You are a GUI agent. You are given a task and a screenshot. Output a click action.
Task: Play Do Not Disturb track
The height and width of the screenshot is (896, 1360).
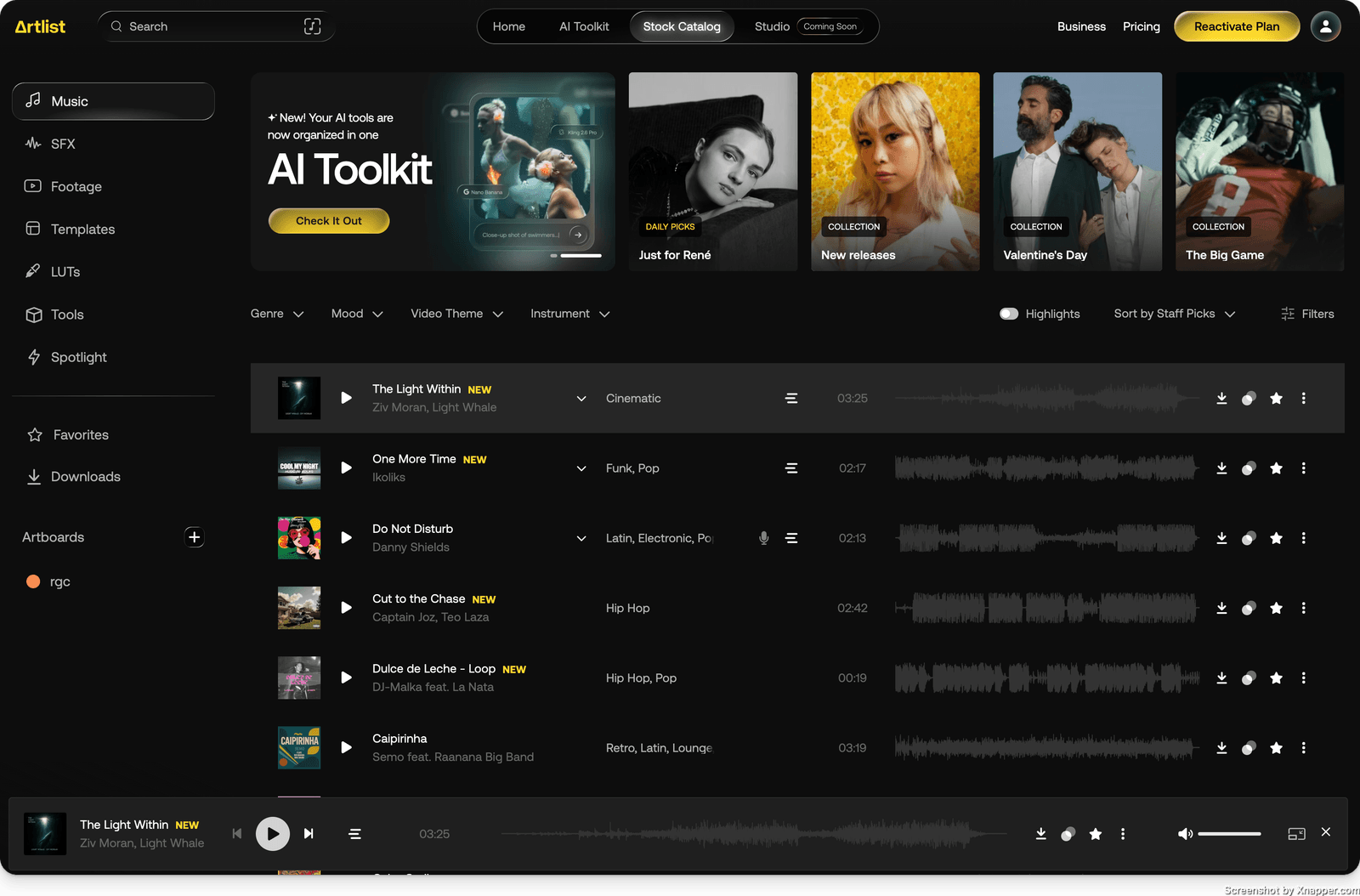point(346,538)
